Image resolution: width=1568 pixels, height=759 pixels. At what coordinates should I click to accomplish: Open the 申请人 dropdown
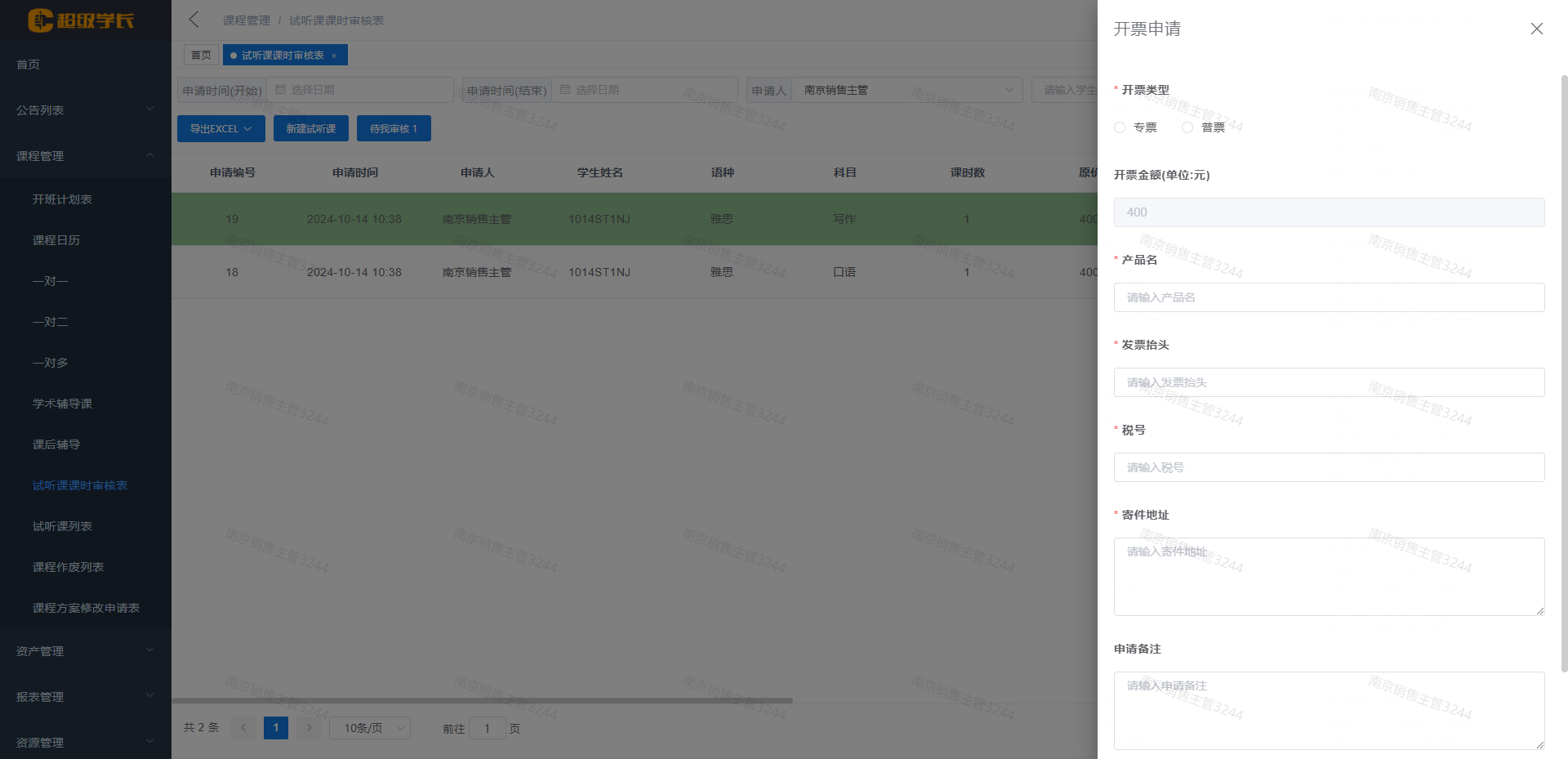click(x=906, y=90)
